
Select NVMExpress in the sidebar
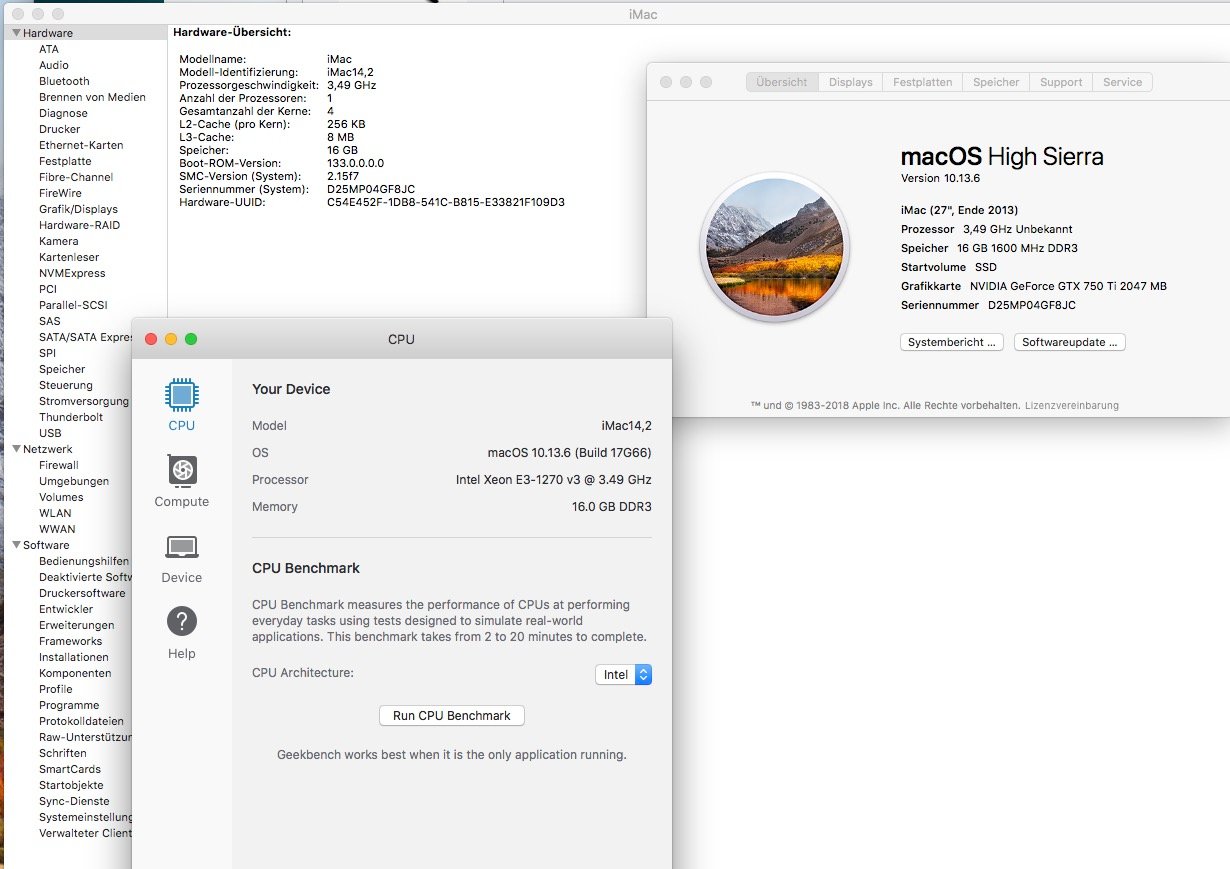[x=72, y=273]
